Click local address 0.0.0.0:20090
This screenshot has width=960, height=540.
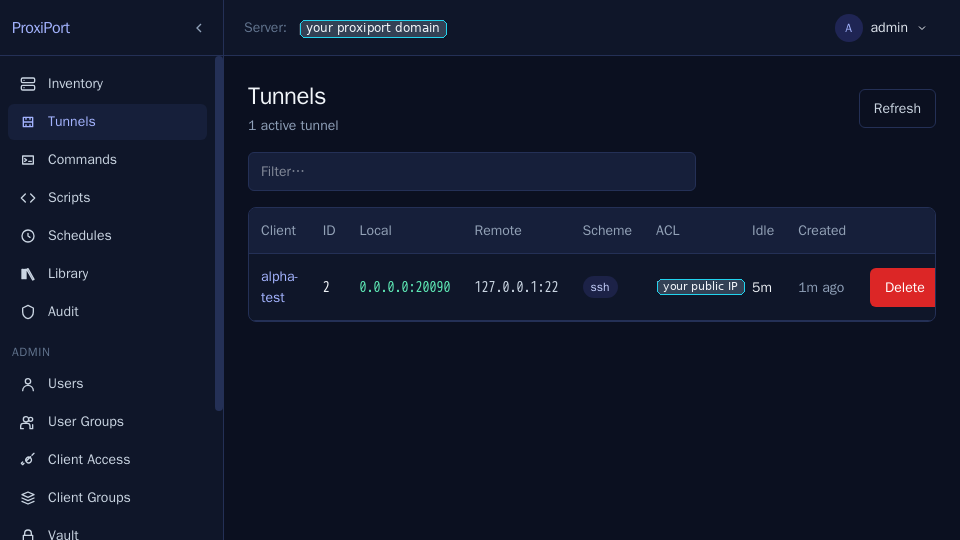[405, 287]
